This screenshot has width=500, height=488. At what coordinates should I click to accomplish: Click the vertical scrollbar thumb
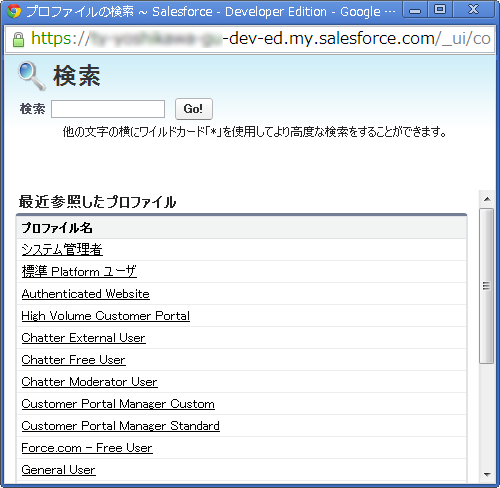(487, 286)
